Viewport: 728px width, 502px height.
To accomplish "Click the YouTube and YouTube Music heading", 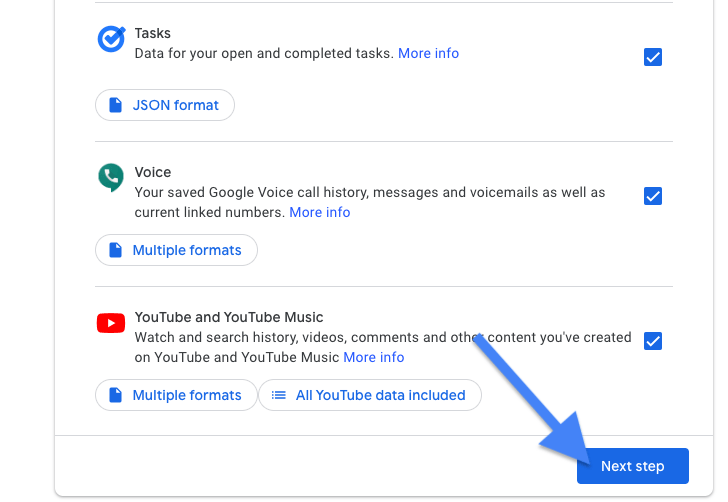I will (x=229, y=317).
